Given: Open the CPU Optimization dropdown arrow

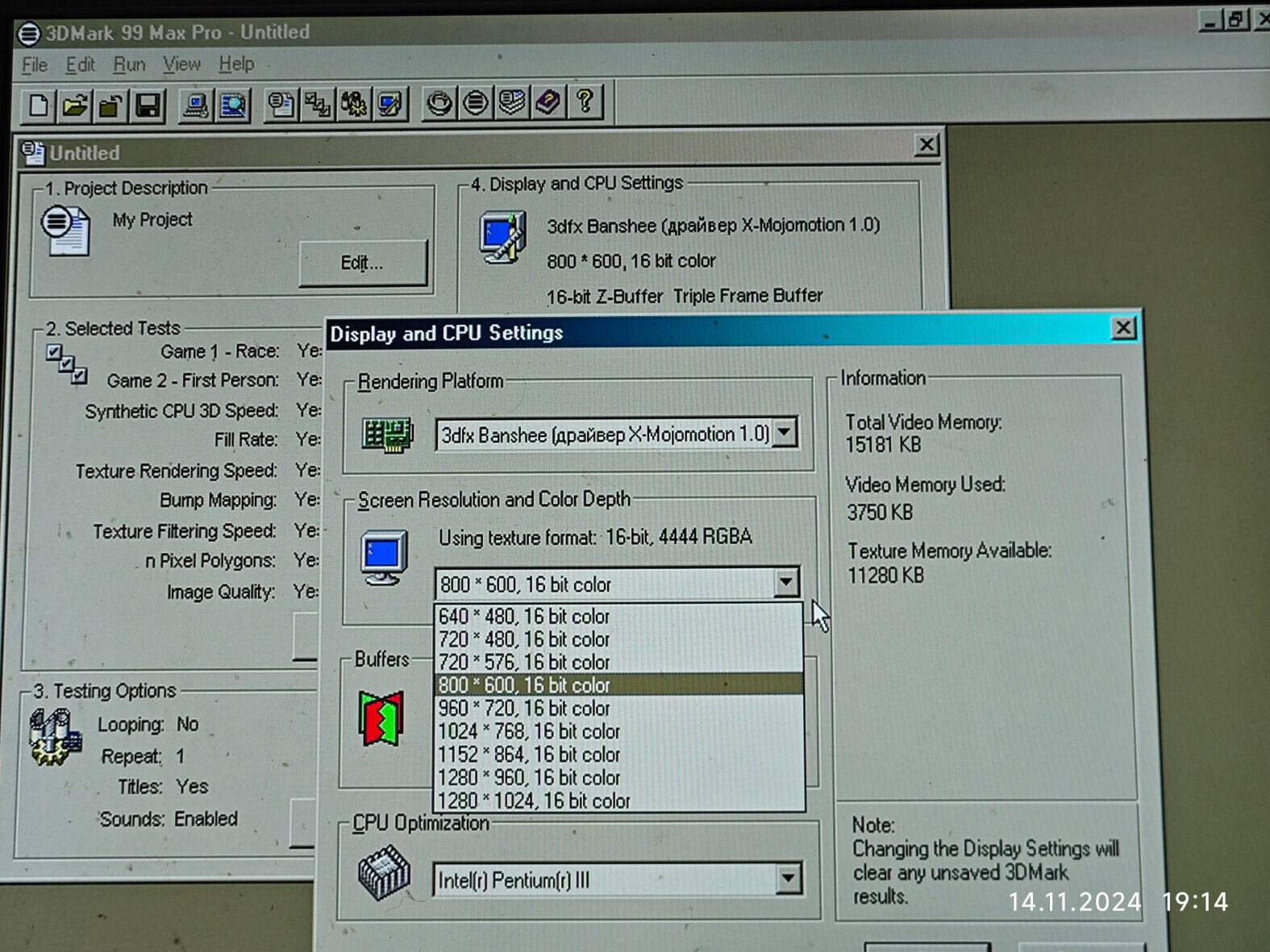Looking at the screenshot, I should (789, 879).
